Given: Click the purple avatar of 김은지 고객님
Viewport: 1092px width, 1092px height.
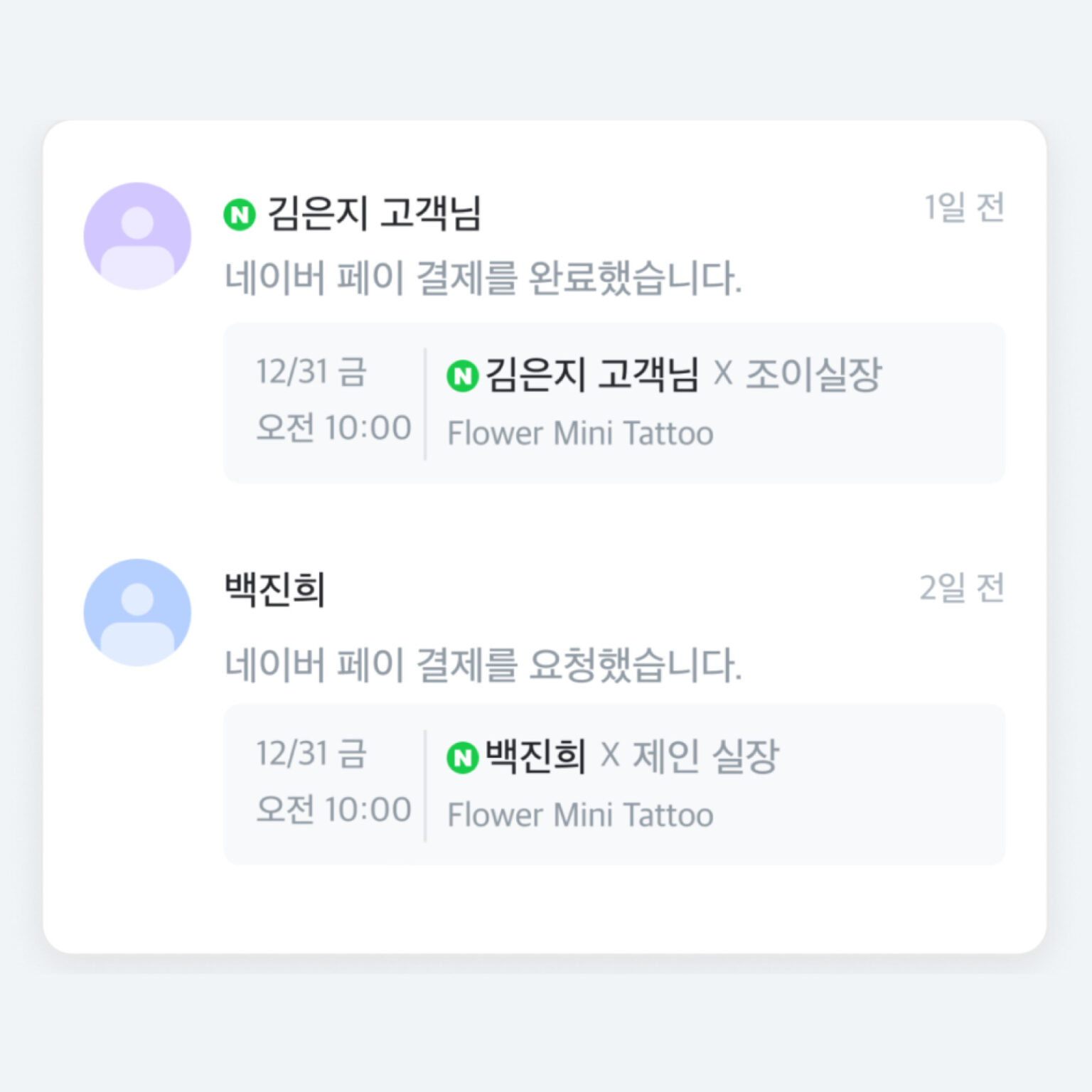Looking at the screenshot, I should tap(137, 236).
